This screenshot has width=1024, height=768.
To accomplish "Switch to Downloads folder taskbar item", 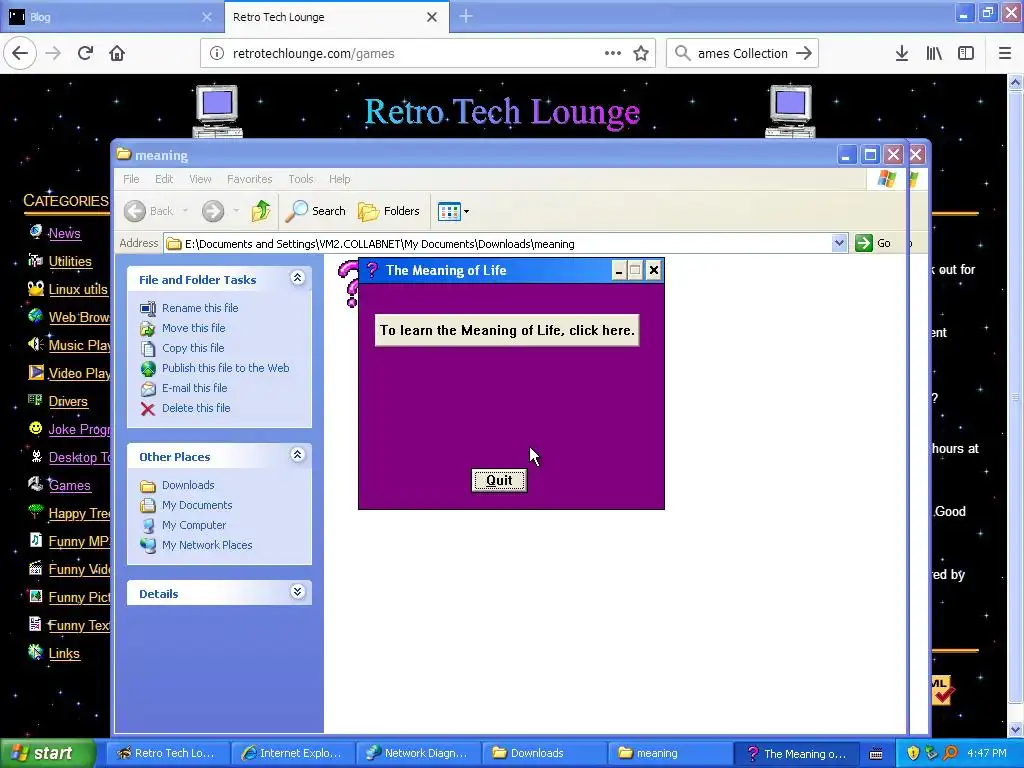I will point(543,753).
